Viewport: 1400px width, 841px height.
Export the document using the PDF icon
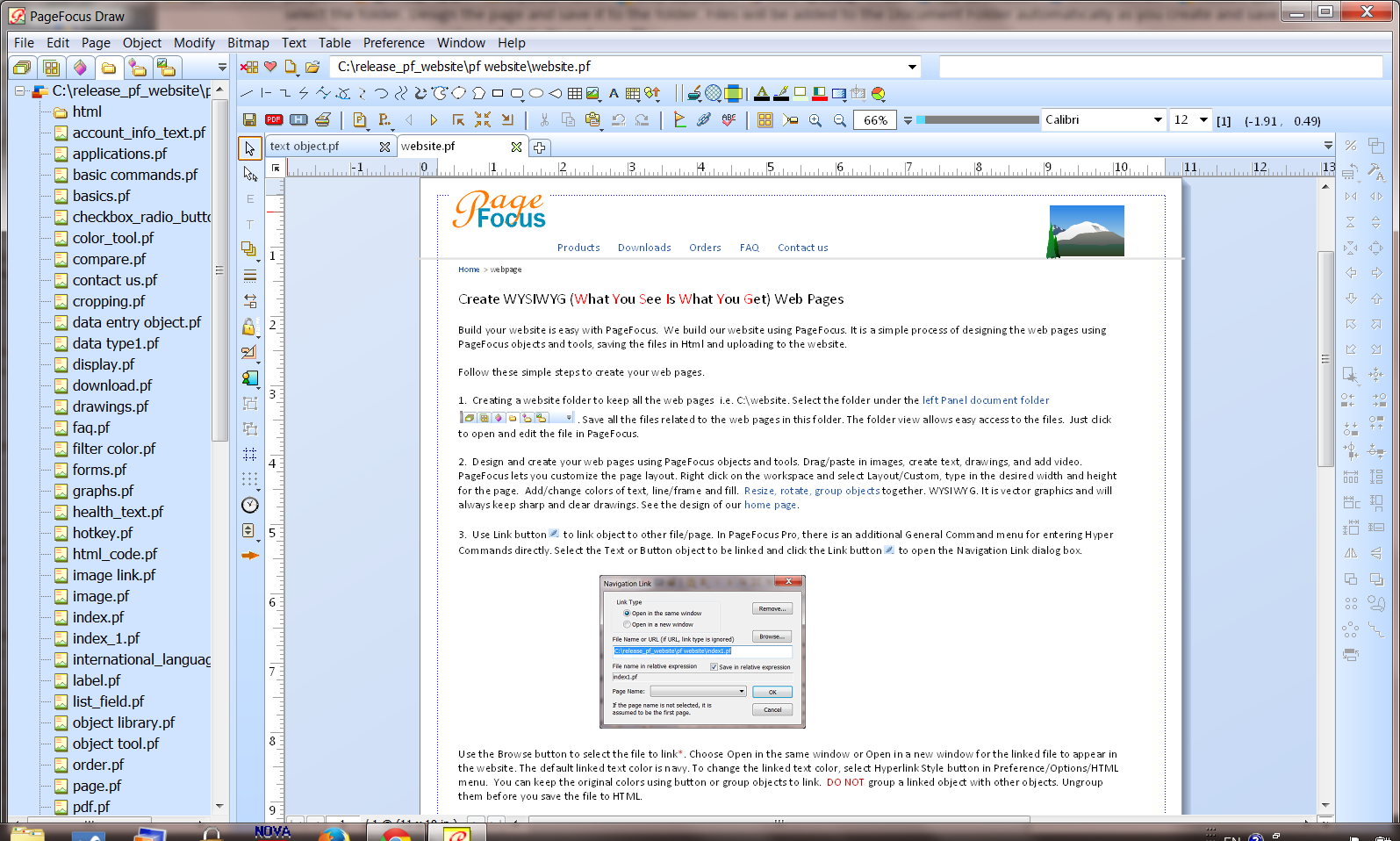coord(274,120)
